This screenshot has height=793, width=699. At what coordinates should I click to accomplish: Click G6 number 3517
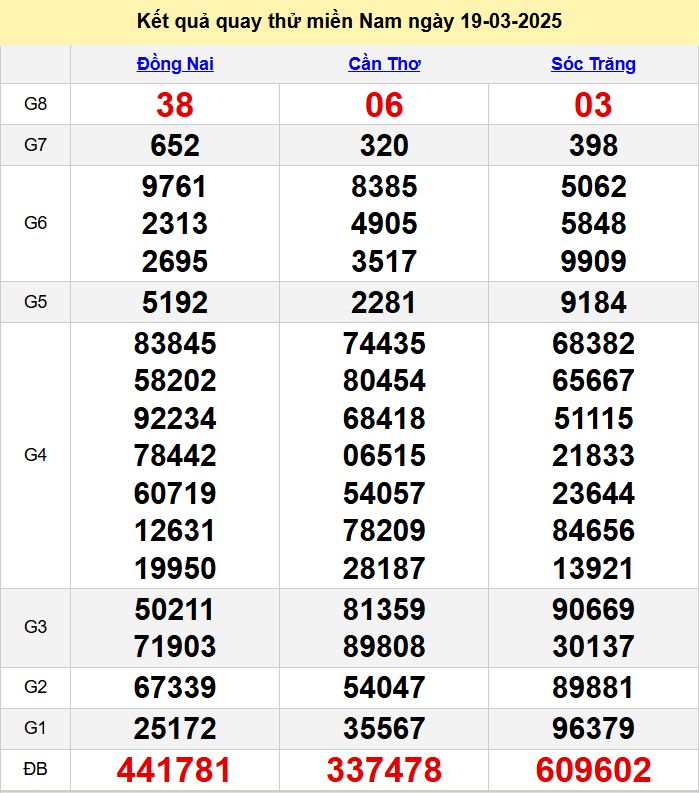pos(384,261)
